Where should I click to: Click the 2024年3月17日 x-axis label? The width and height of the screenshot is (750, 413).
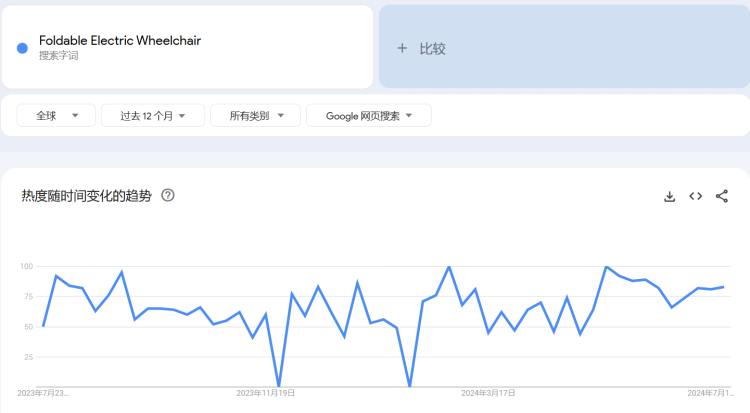point(489,393)
